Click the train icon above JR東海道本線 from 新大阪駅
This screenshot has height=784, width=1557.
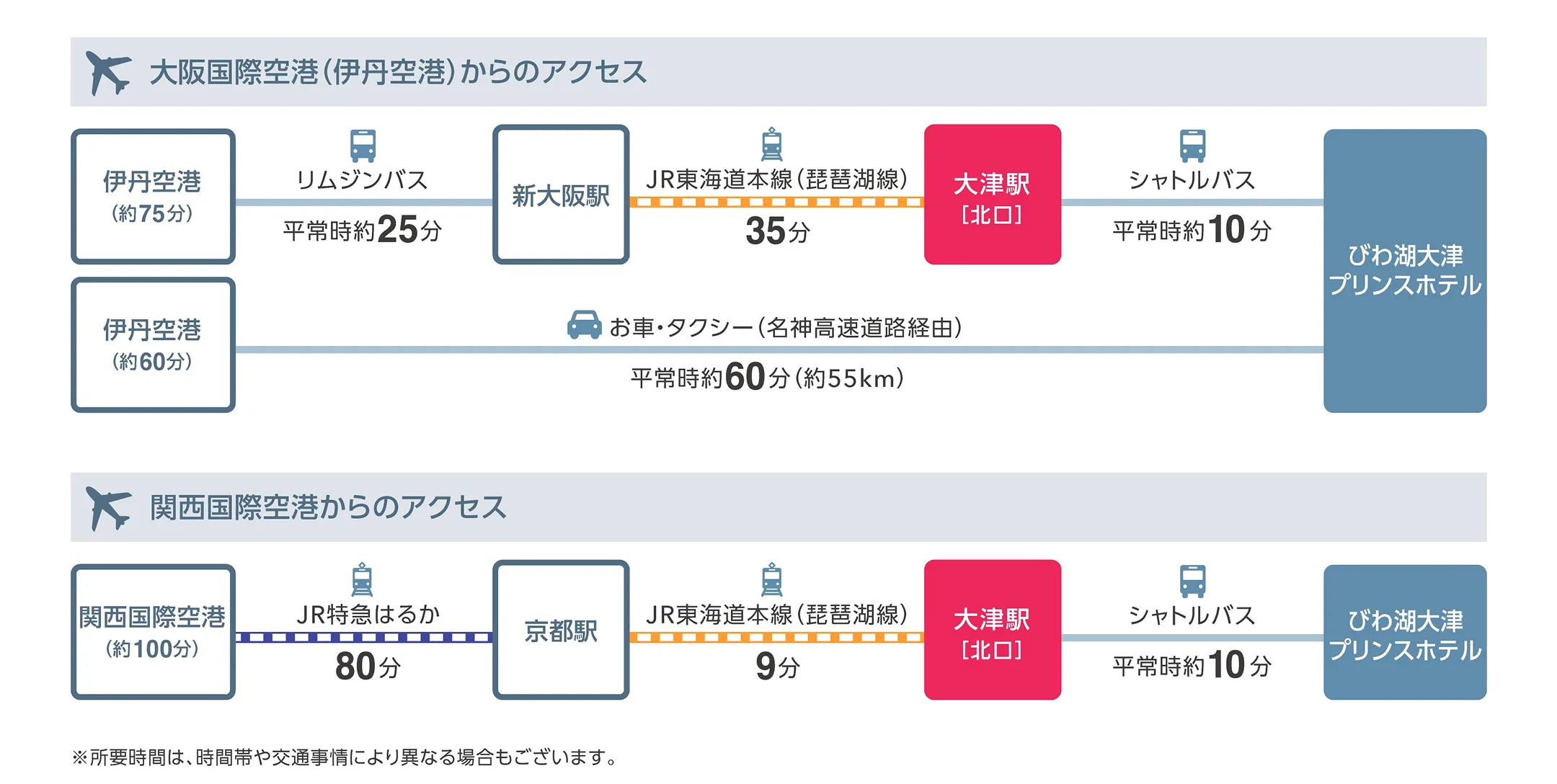(x=771, y=144)
